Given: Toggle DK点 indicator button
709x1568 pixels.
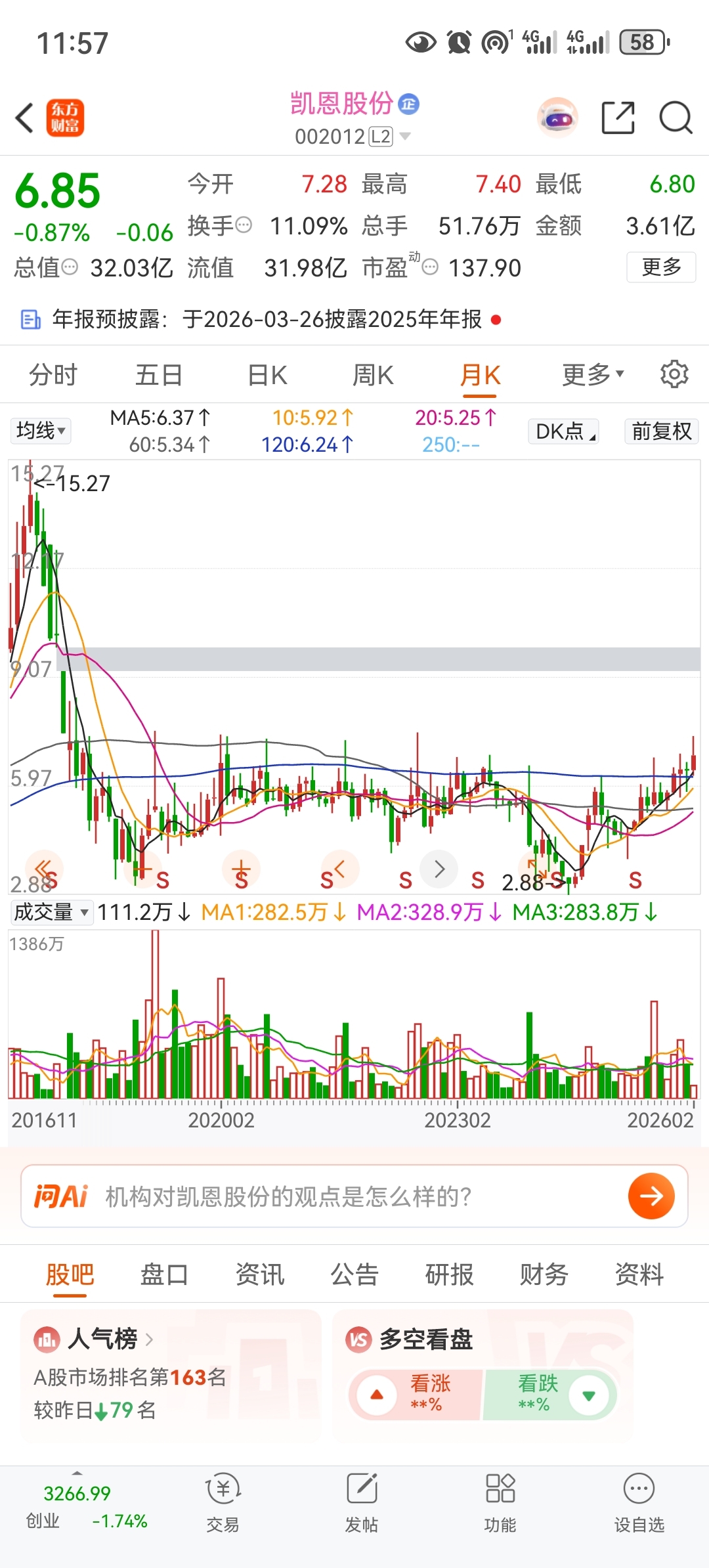Looking at the screenshot, I should click(563, 431).
